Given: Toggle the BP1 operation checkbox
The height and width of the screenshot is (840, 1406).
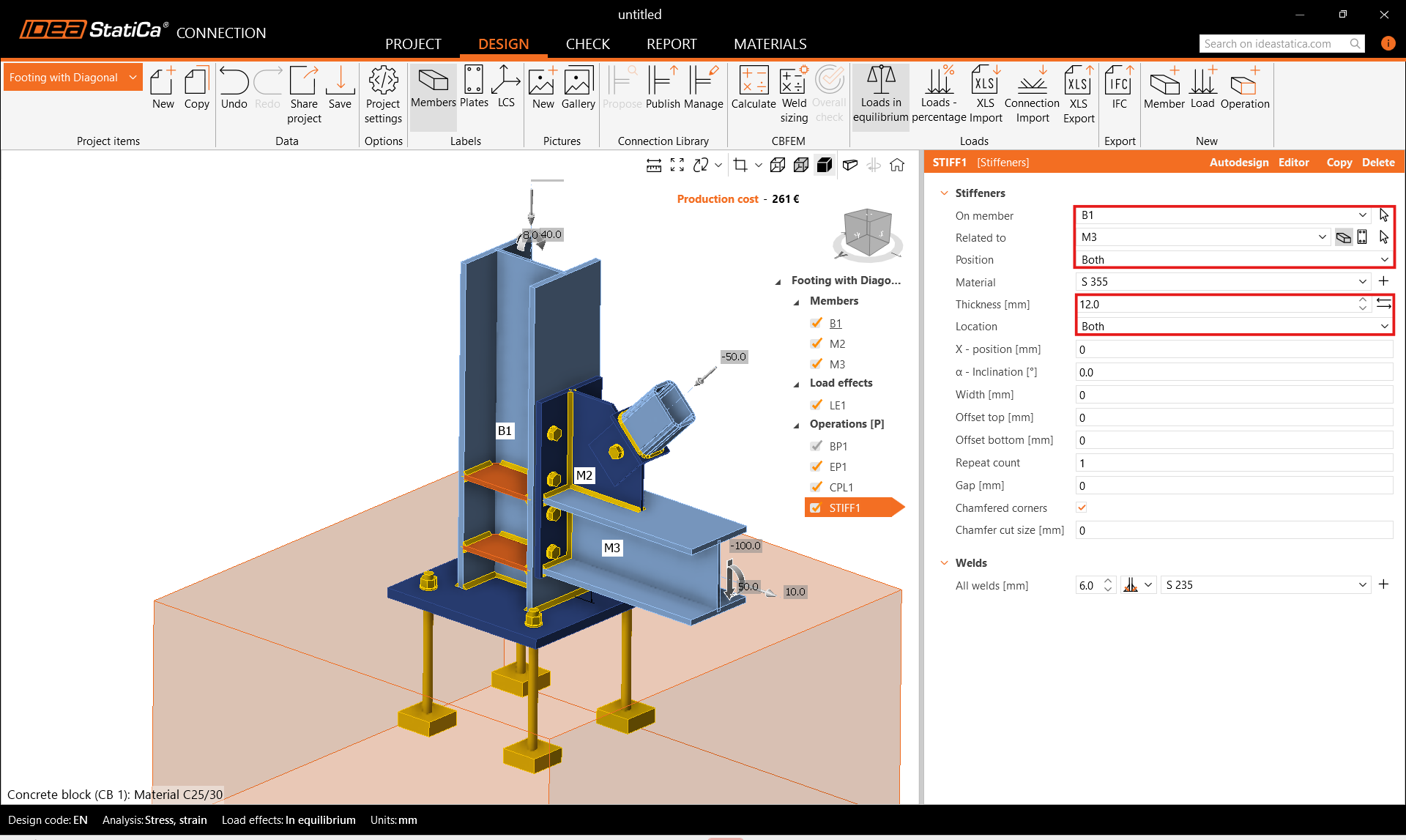Looking at the screenshot, I should [817, 446].
